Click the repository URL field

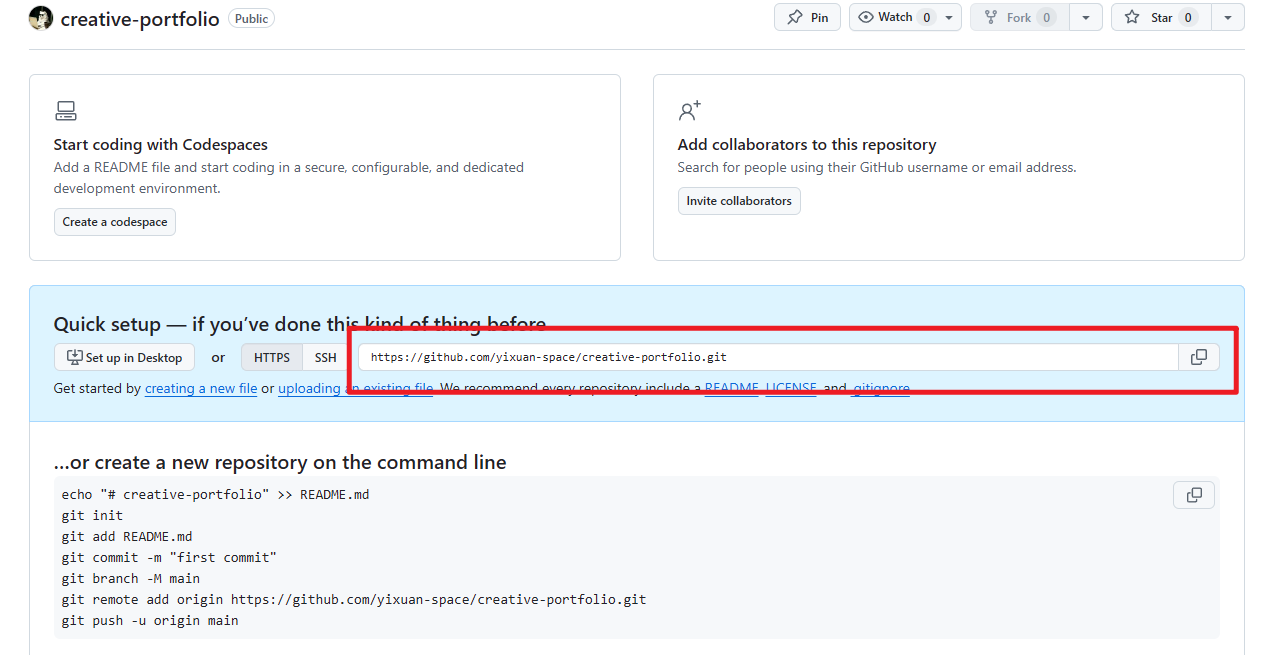tap(768, 357)
